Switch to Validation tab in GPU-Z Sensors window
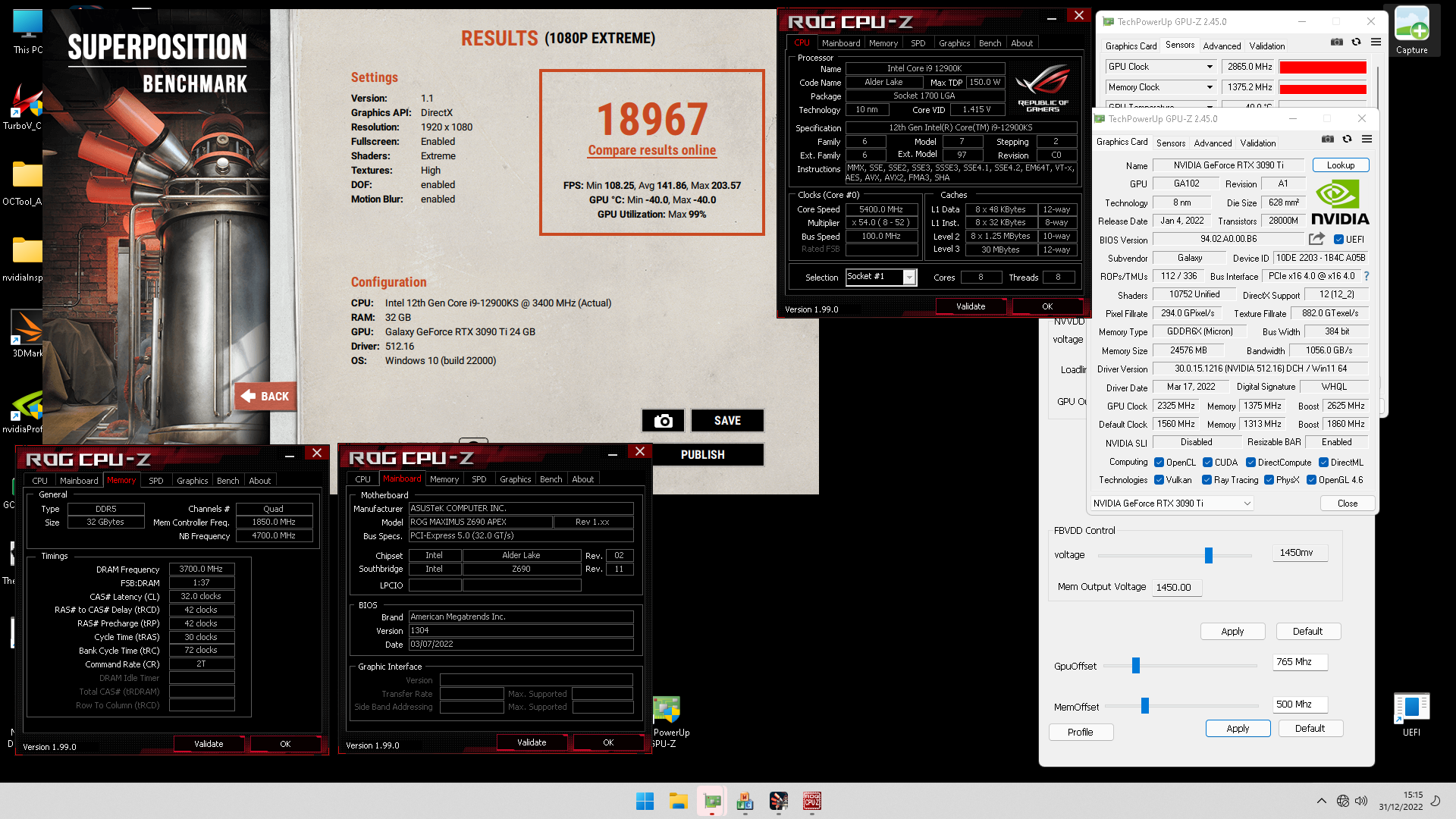Viewport: 1456px width, 819px height. [x=1267, y=45]
